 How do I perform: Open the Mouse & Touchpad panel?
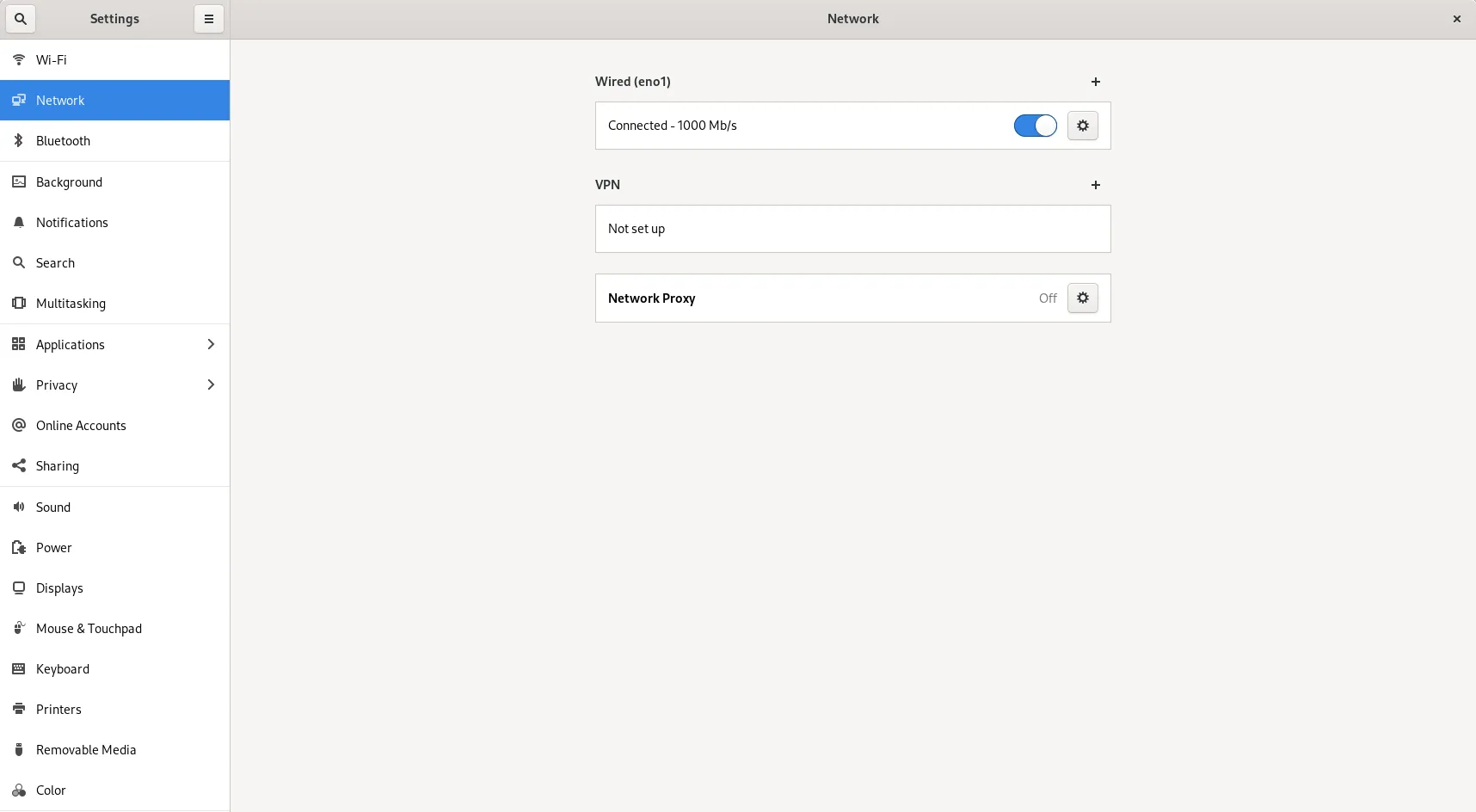(115, 629)
